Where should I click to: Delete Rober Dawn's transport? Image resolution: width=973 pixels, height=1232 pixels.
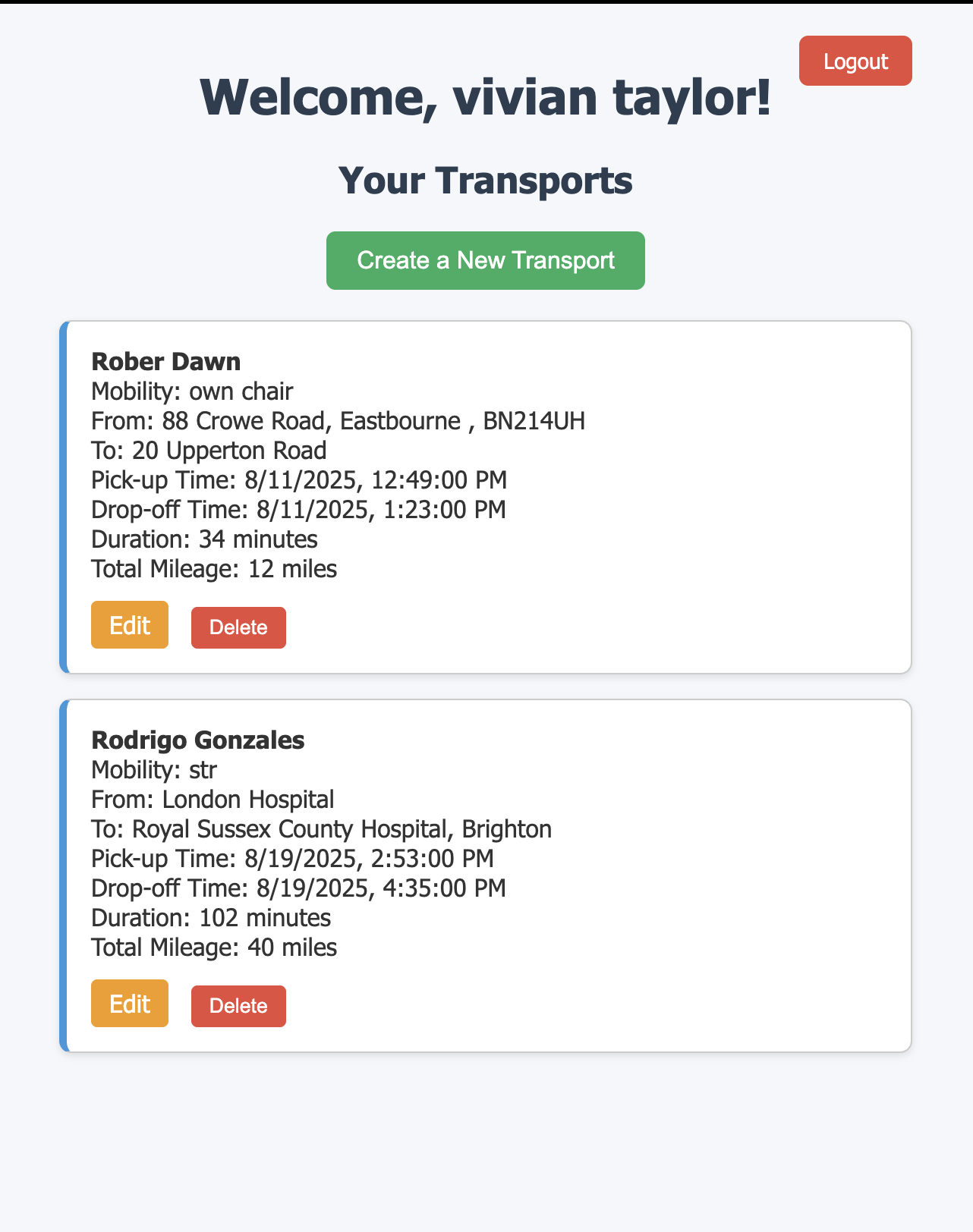pos(238,627)
